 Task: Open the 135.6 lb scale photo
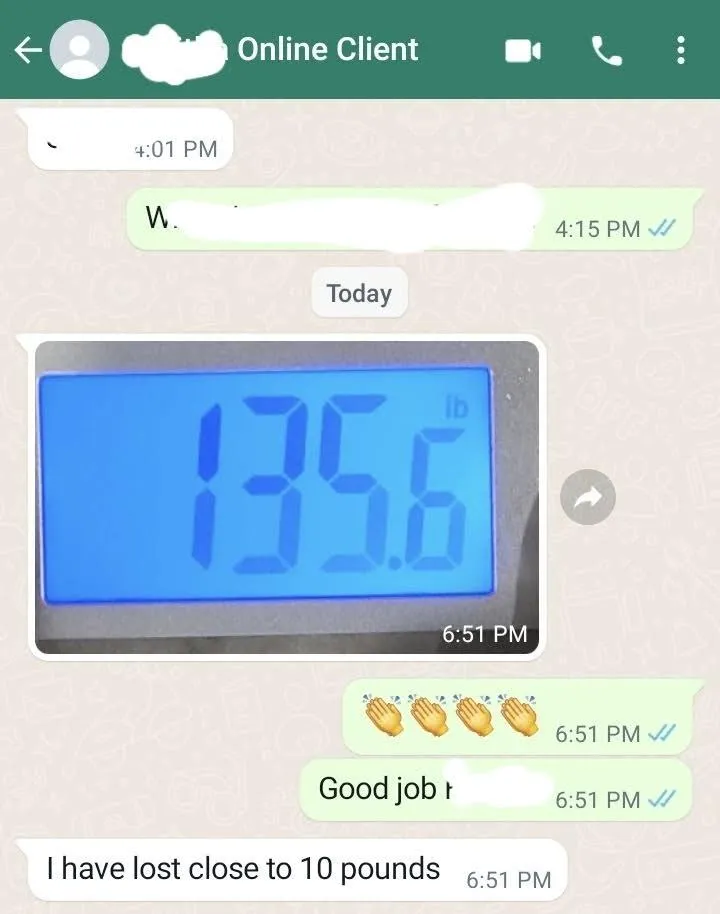pyautogui.click(x=287, y=497)
